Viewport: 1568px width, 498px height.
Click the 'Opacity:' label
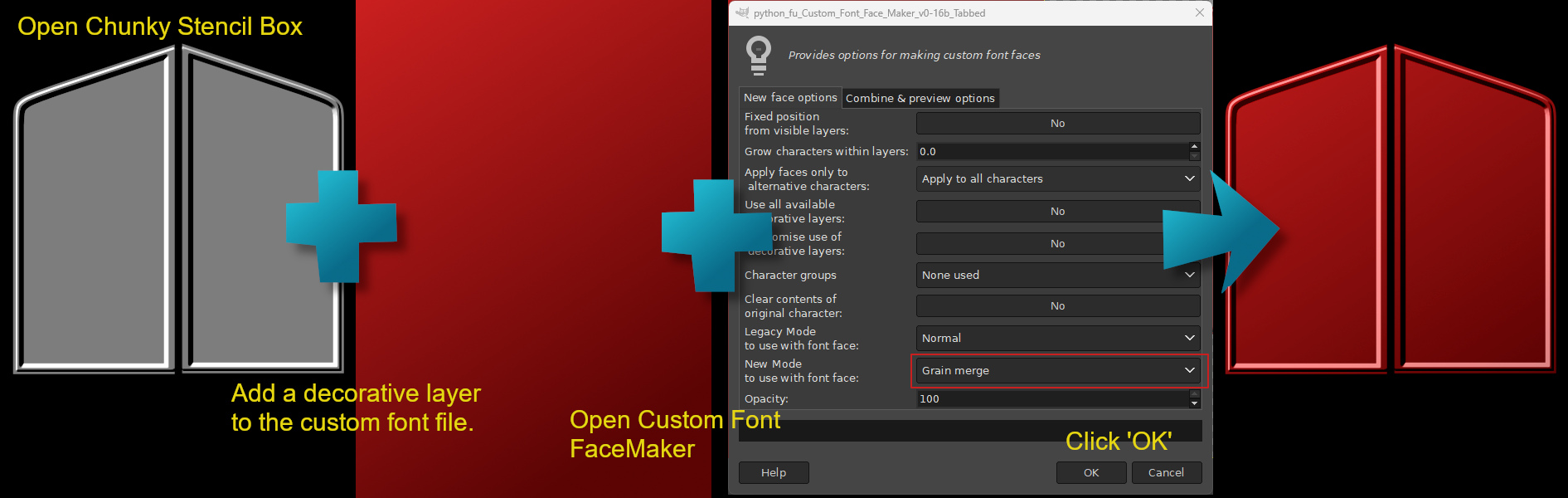766,399
